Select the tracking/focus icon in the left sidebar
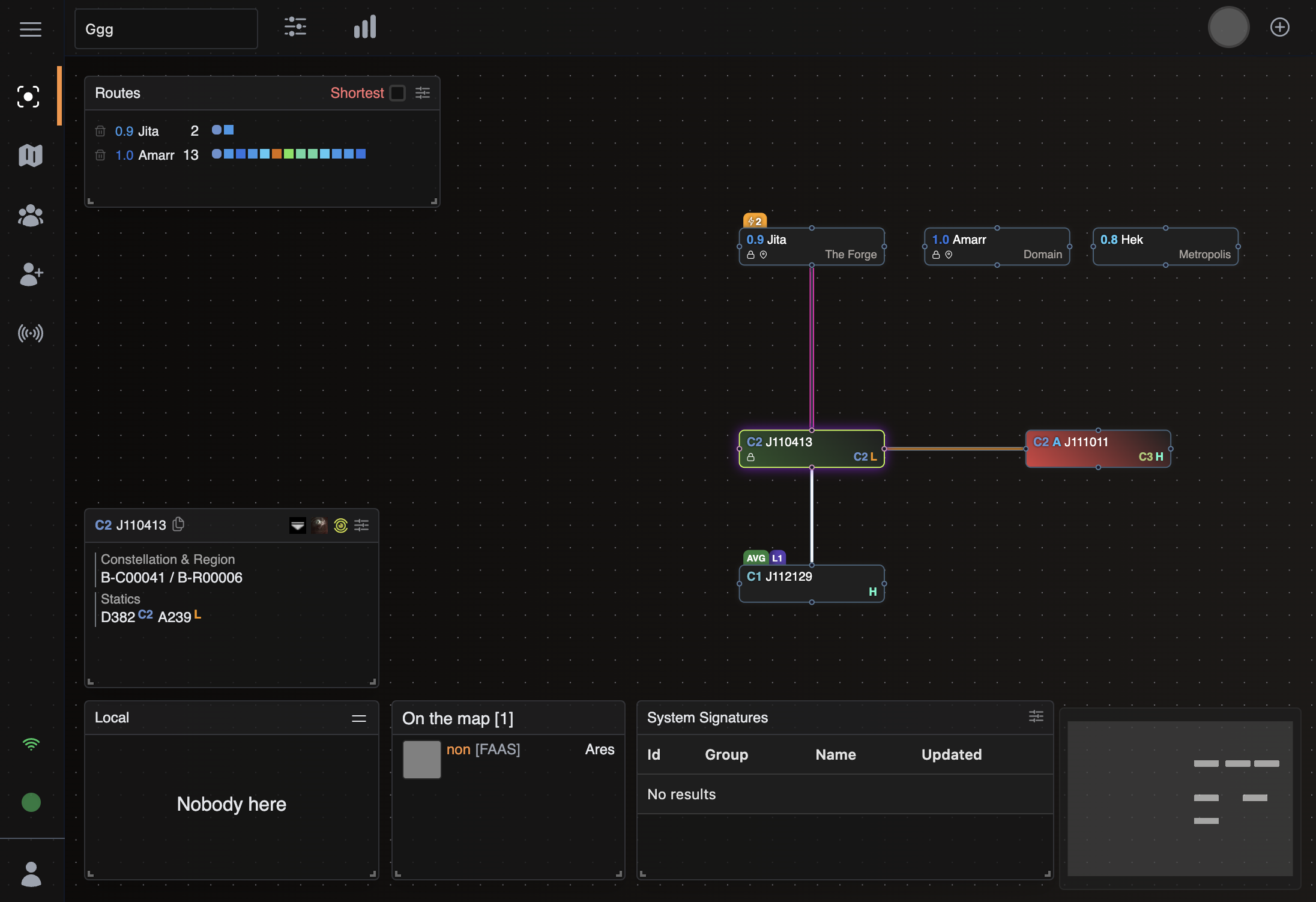 pyautogui.click(x=29, y=96)
